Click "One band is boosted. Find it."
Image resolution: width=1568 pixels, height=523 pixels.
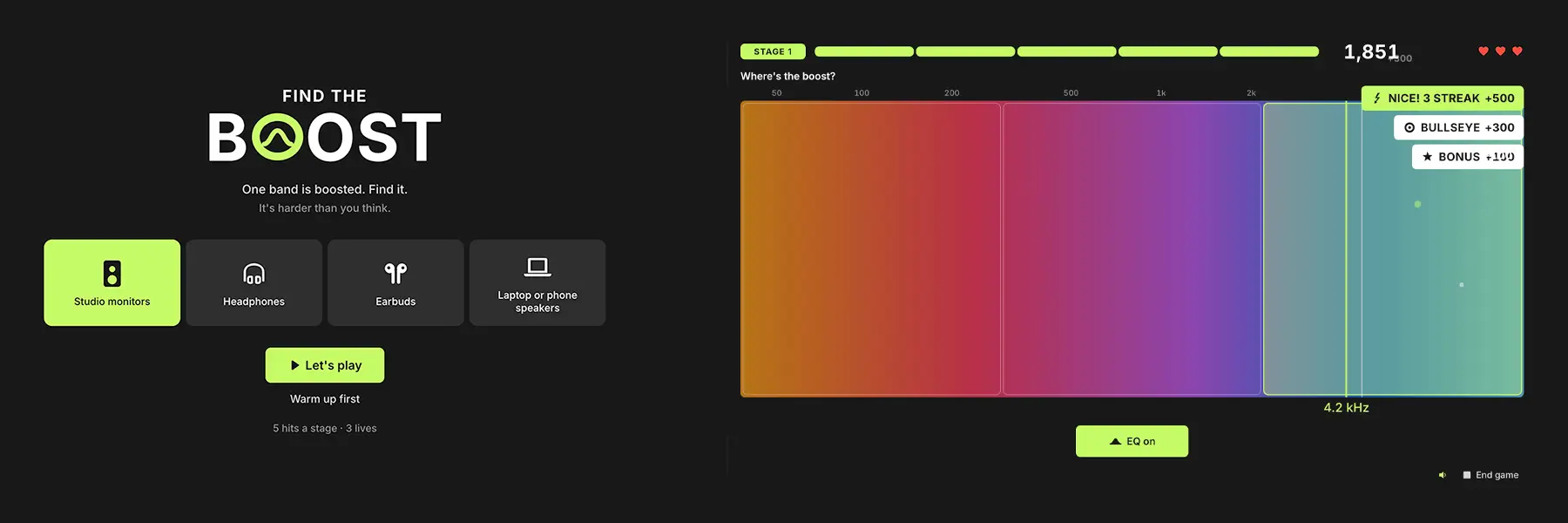325,189
